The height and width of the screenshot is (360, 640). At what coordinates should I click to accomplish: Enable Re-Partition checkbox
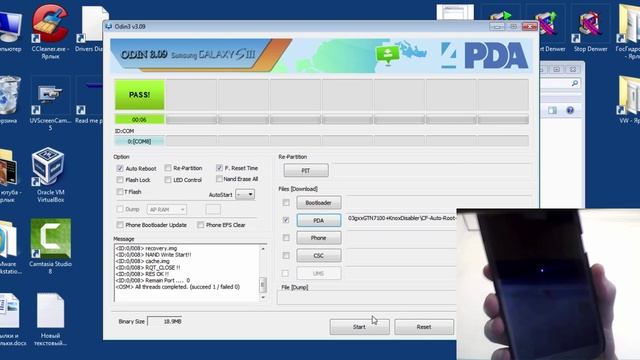click(x=168, y=168)
